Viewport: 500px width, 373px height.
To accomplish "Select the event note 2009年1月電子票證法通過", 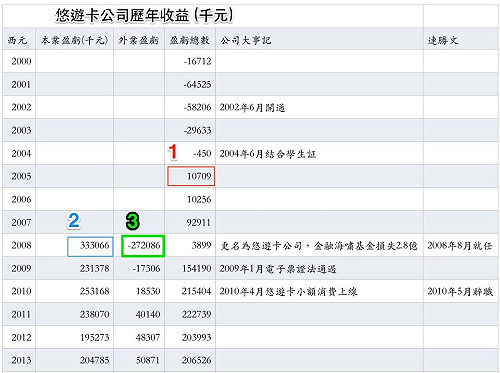I will 278,269.
